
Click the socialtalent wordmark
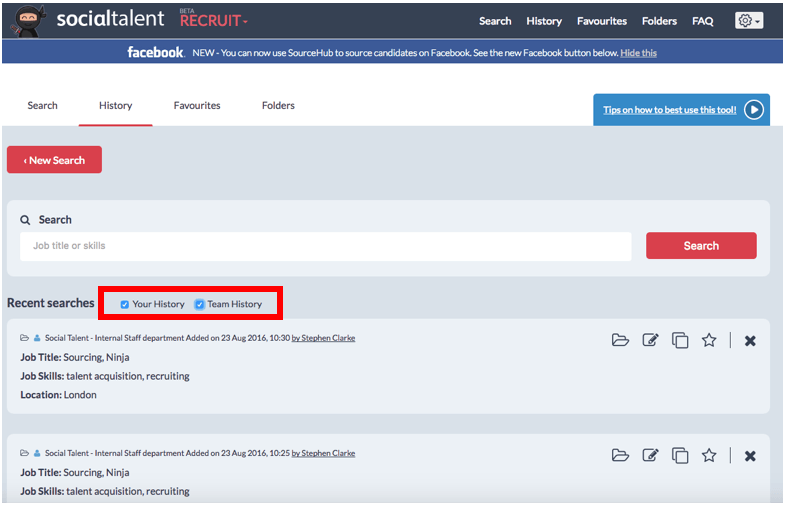pos(110,19)
